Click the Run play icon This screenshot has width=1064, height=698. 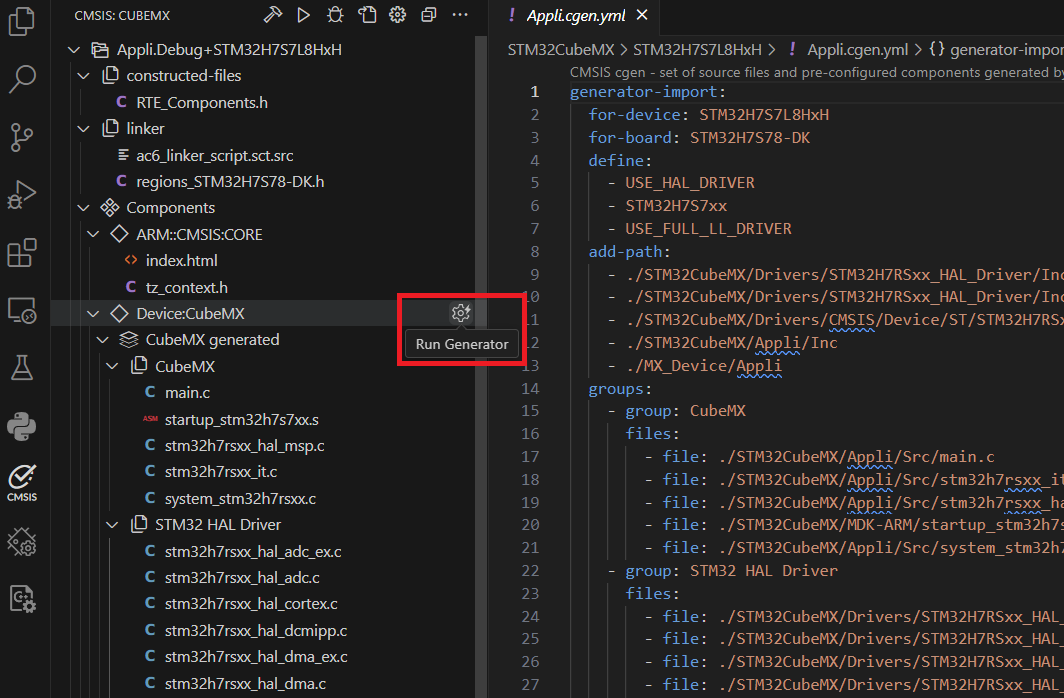(303, 15)
